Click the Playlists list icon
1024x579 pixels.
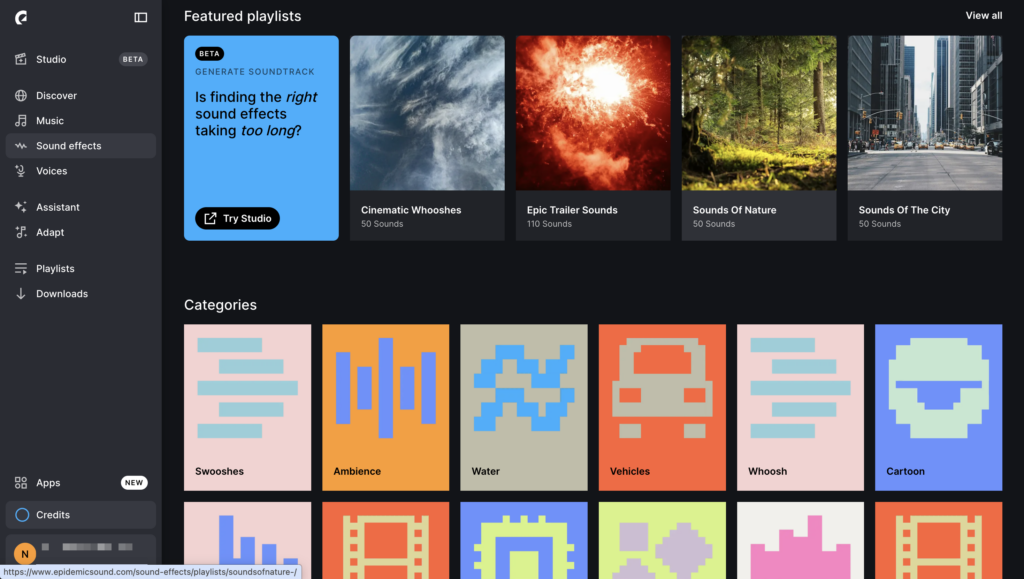[21, 268]
